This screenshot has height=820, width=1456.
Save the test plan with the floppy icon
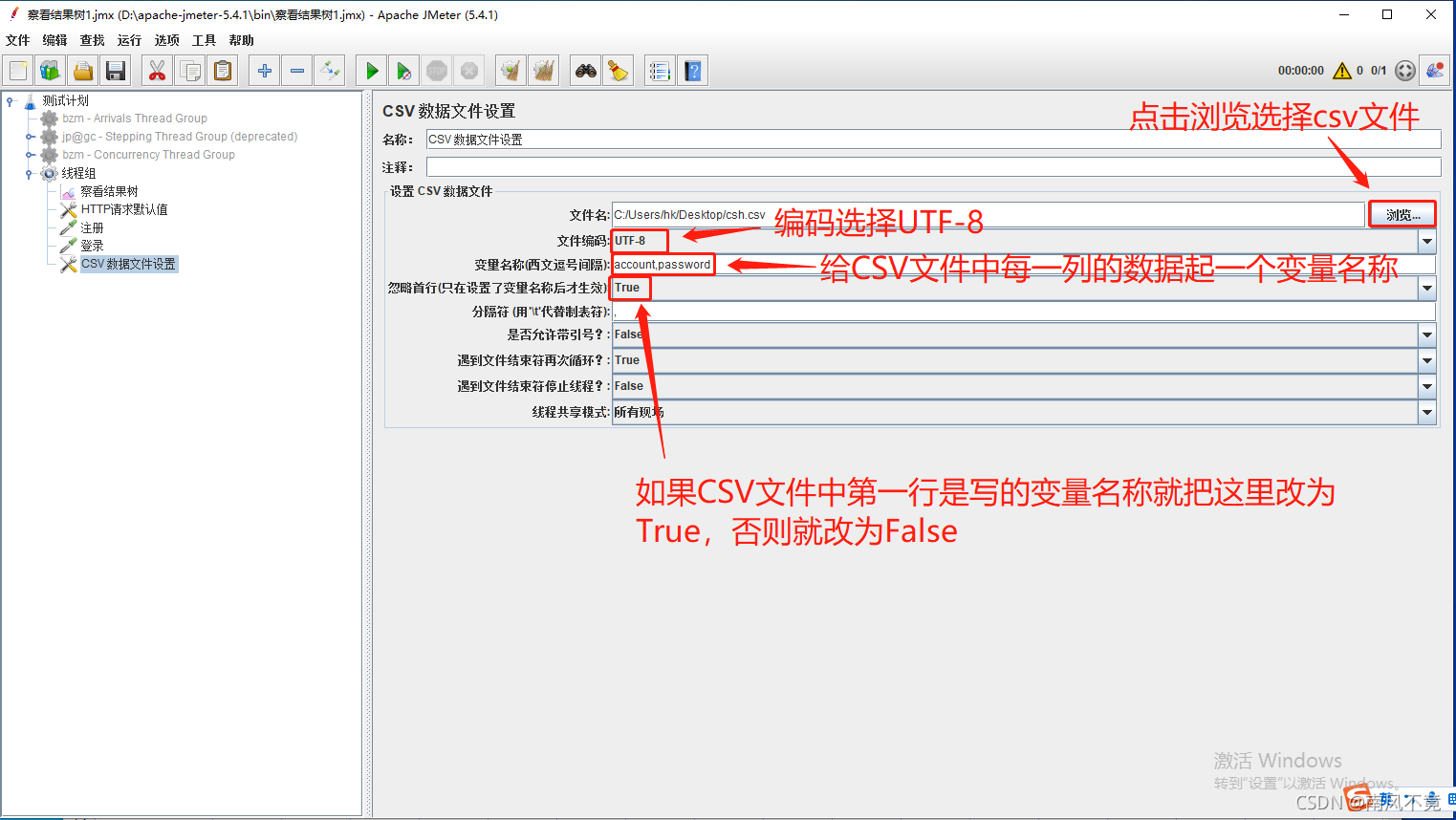pos(116,71)
